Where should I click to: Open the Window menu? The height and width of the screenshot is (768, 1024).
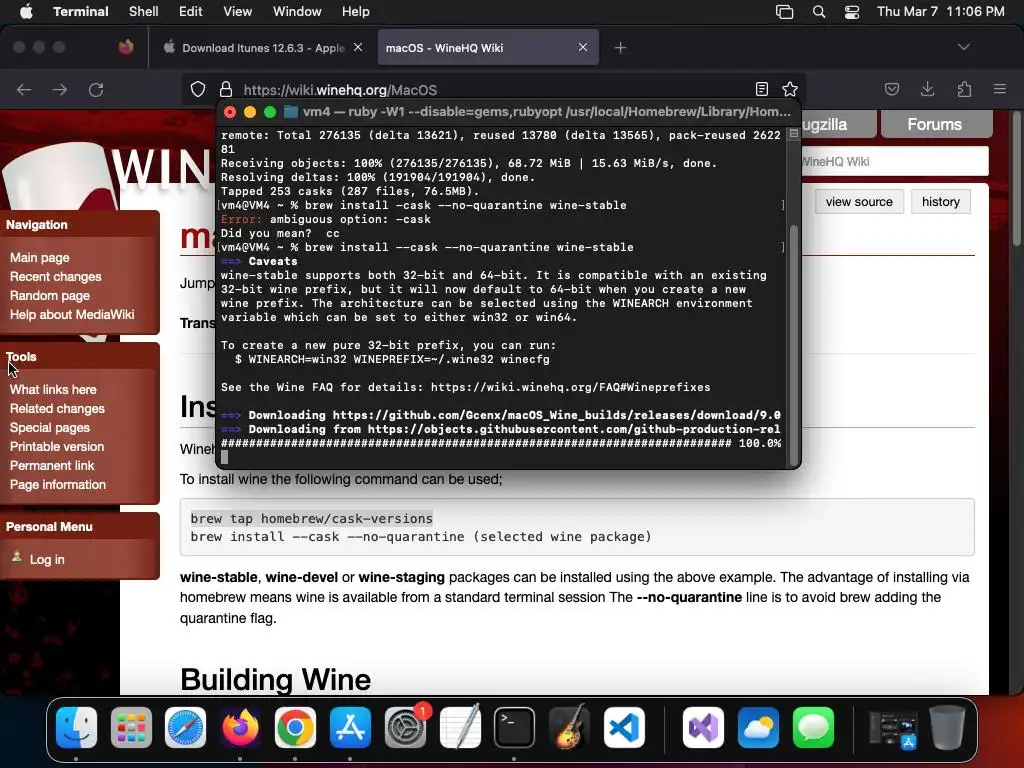tap(296, 12)
